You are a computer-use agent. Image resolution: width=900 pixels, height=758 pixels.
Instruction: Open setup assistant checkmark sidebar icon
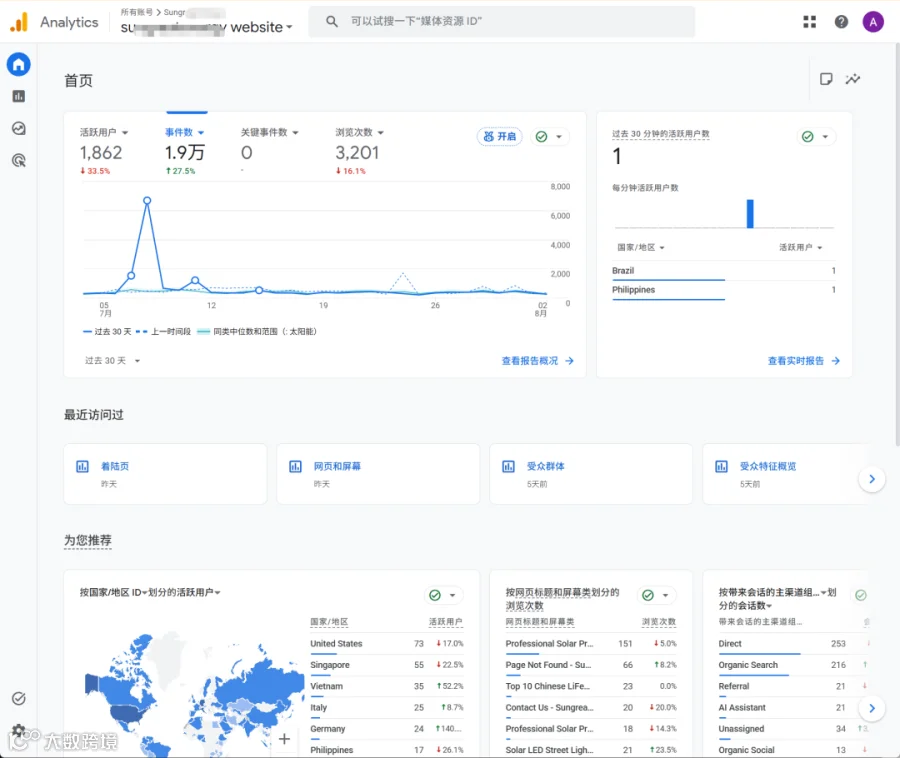[x=18, y=698]
